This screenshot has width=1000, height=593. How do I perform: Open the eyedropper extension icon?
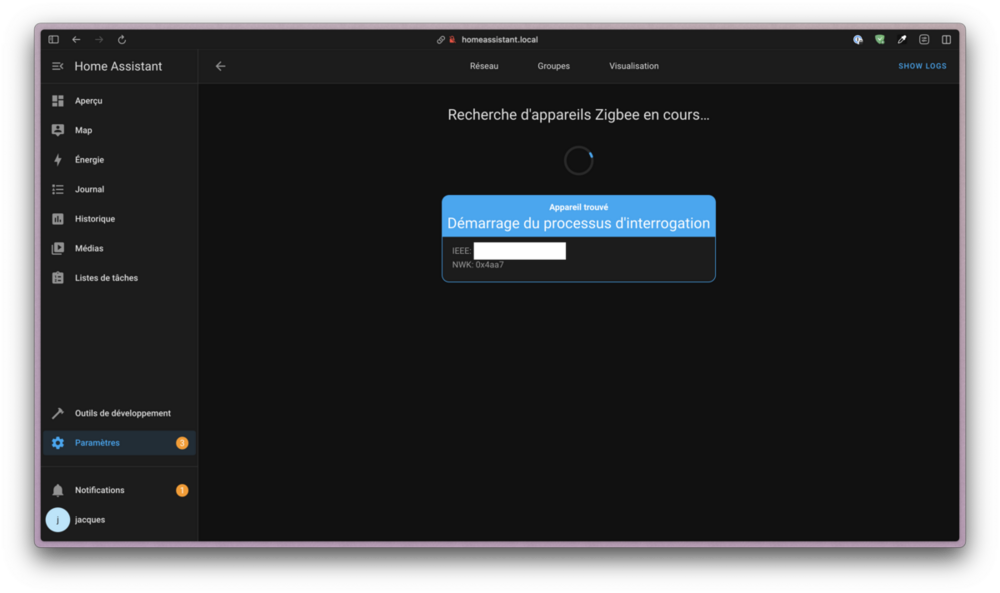[x=902, y=40]
